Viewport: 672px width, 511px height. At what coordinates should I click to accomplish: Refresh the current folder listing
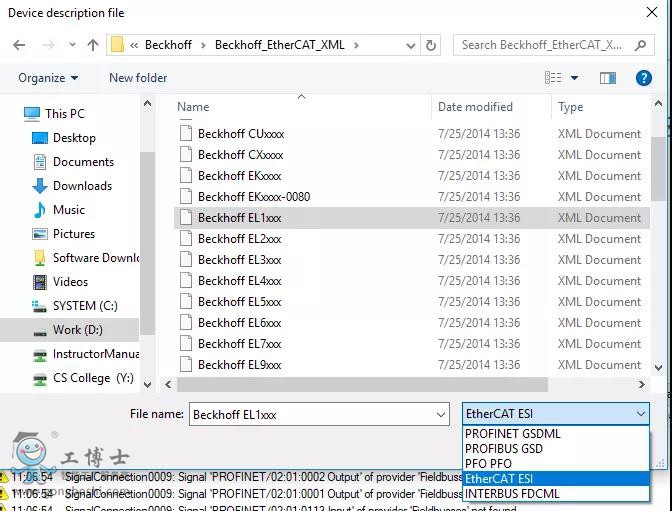tap(431, 45)
